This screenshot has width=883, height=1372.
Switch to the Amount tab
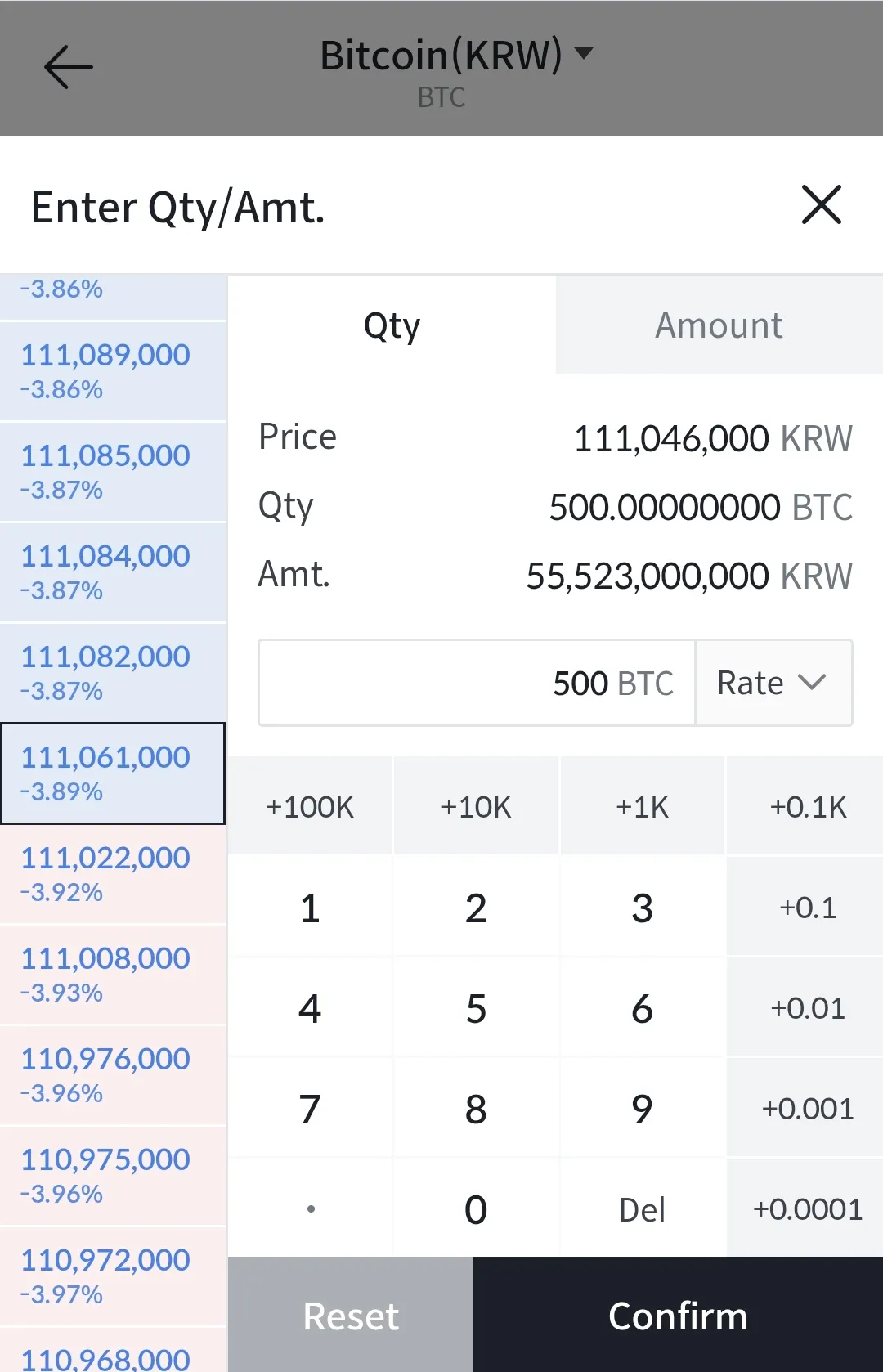pyautogui.click(x=719, y=325)
